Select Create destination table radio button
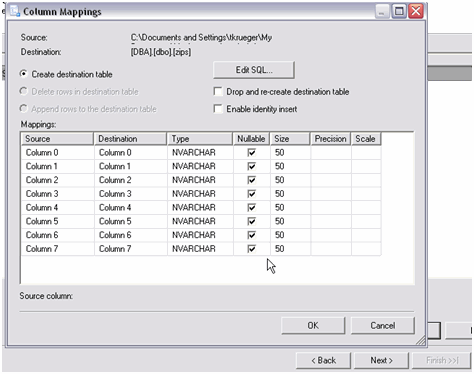This screenshot has height=374, width=474. (23, 74)
